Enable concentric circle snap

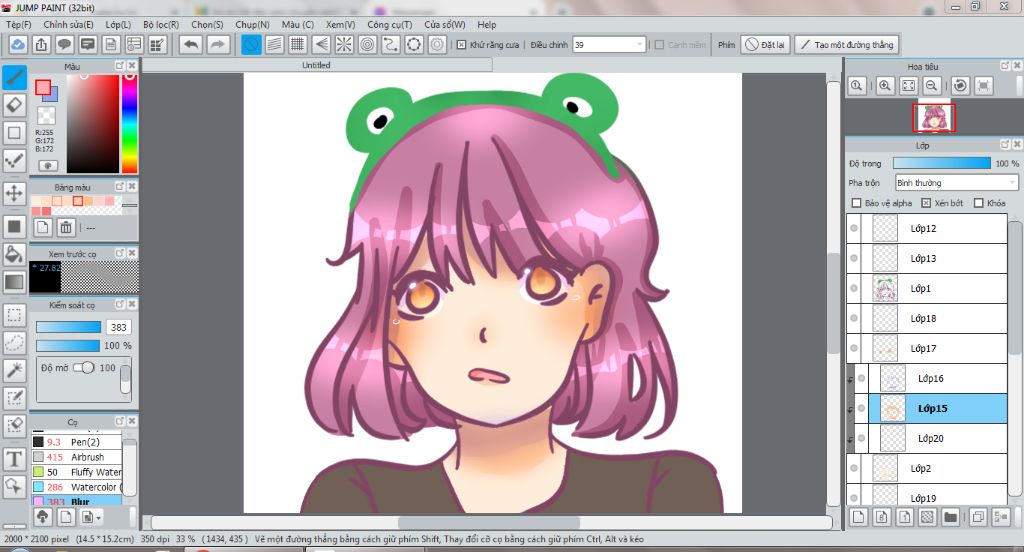(368, 44)
